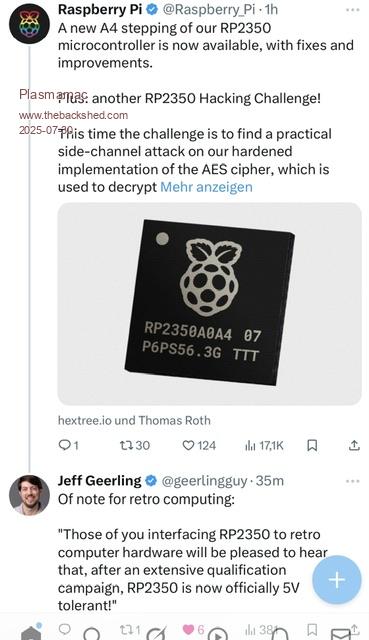
Task: Retweet the Raspberry Pi RP2350 post
Action: coord(135,445)
